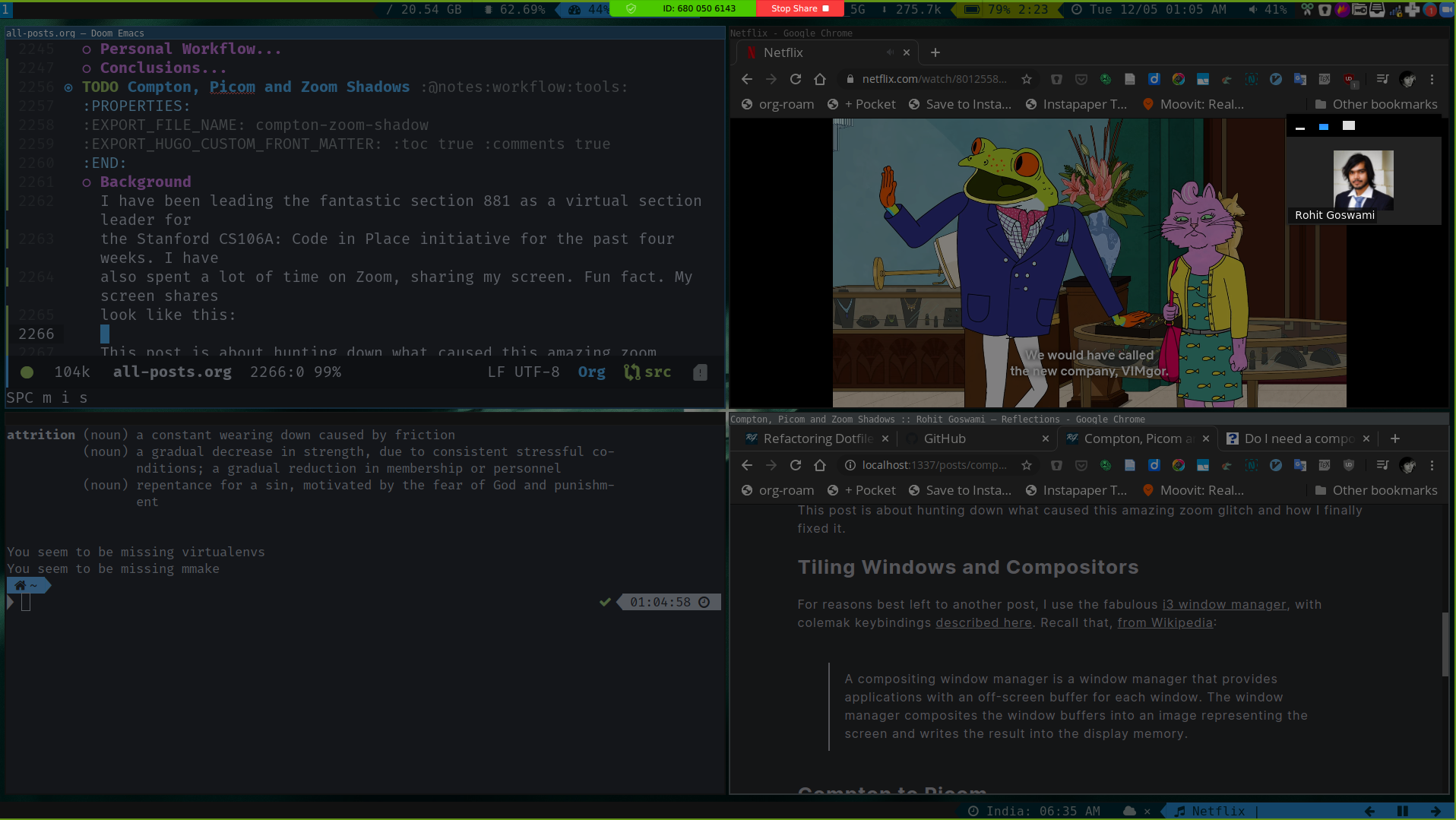Open the home page in the Netflix window

click(x=820, y=79)
